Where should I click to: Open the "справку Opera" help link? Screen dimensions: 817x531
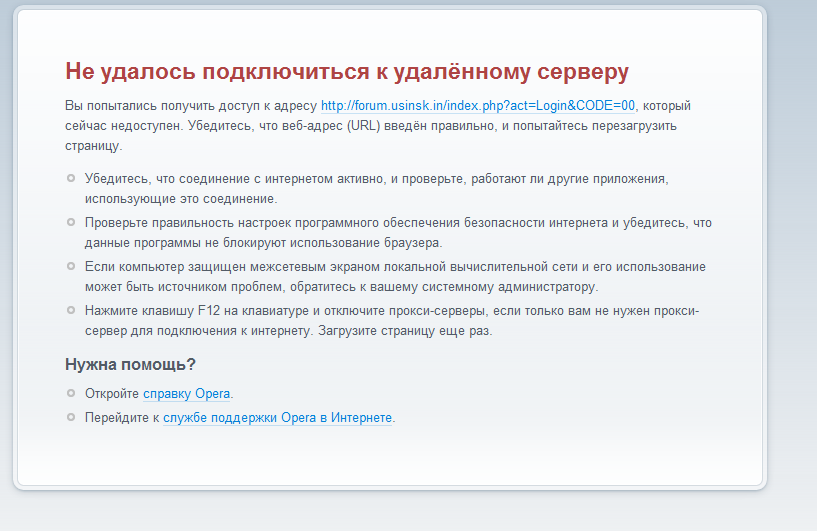[x=187, y=394]
